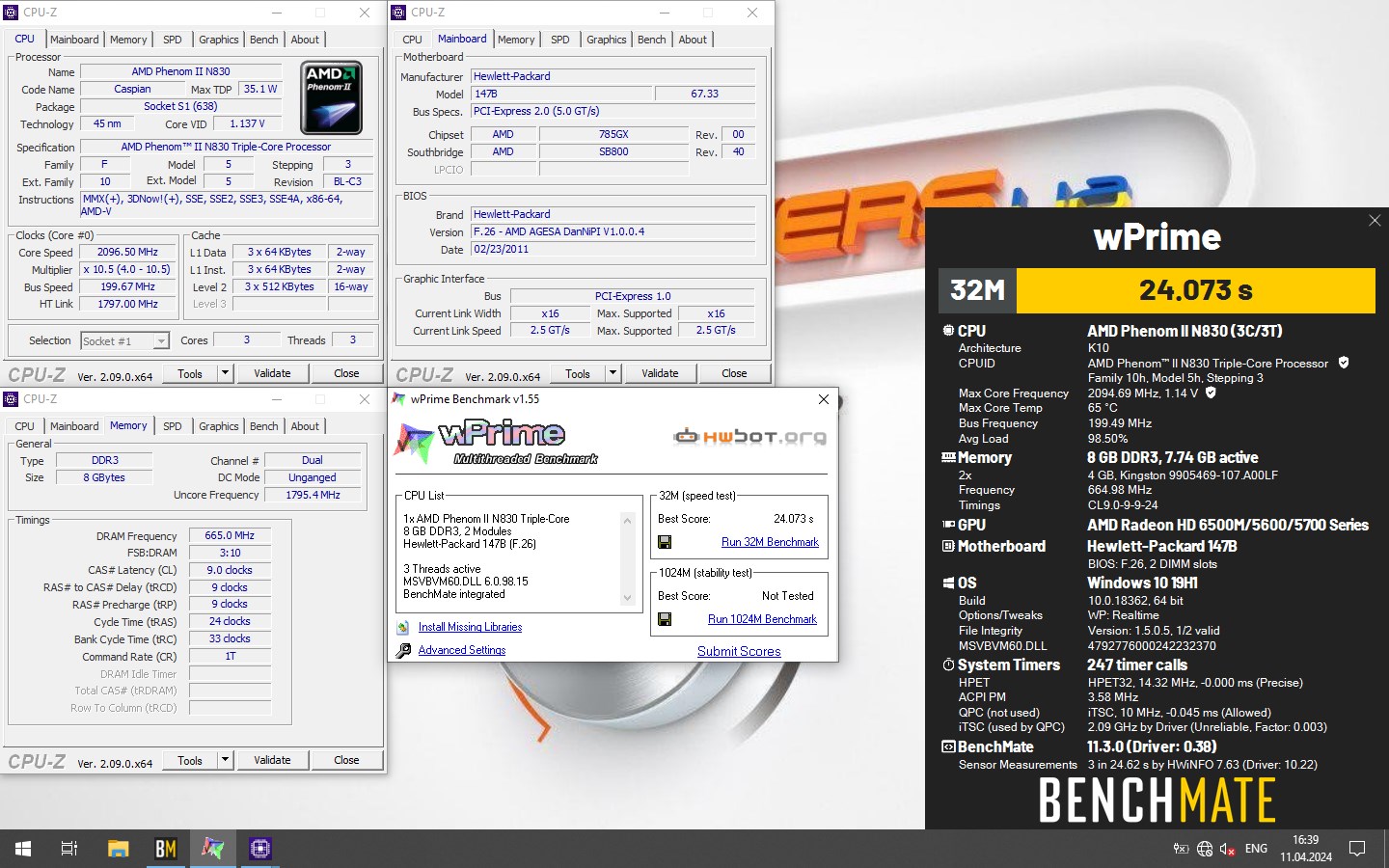
Task: Click the Advanced Settings wrench icon
Action: pos(403,650)
